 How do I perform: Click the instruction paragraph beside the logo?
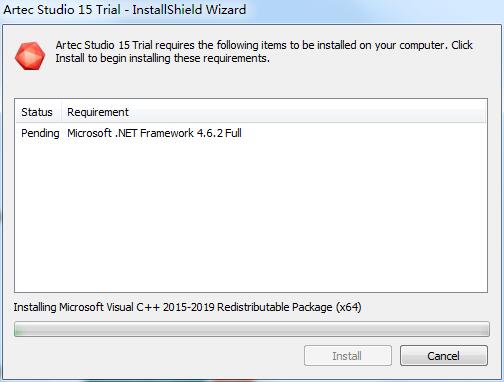(264, 52)
